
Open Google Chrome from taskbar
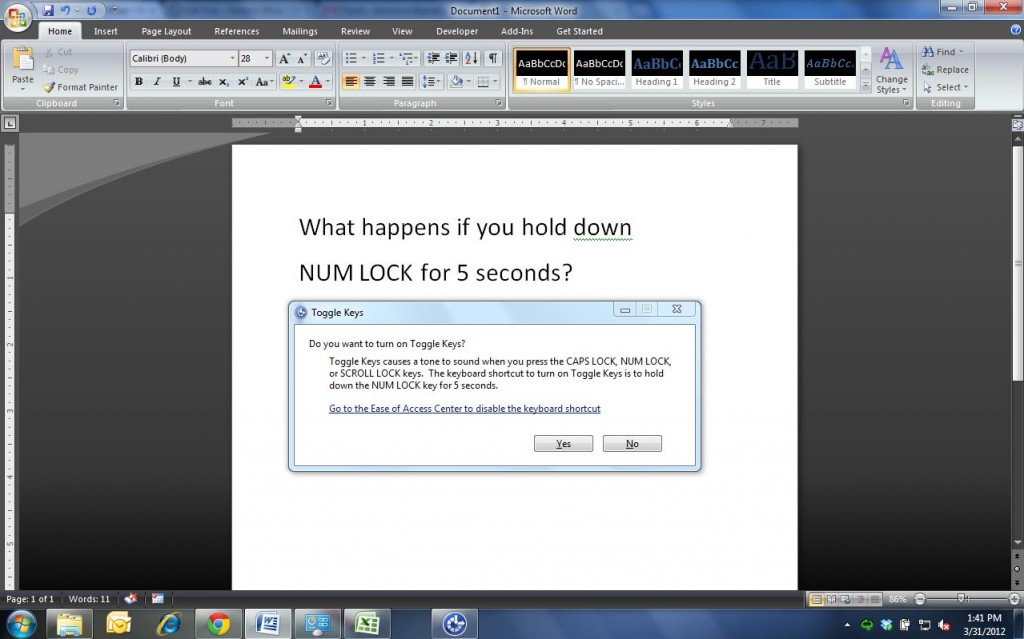point(218,625)
